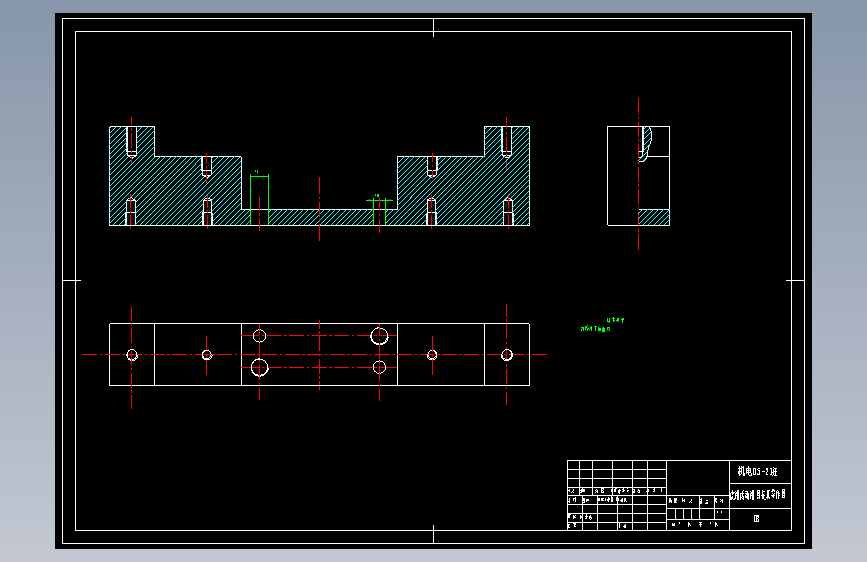Click the top-right counterbored hole in section view
The height and width of the screenshot is (562, 867).
coord(506,142)
